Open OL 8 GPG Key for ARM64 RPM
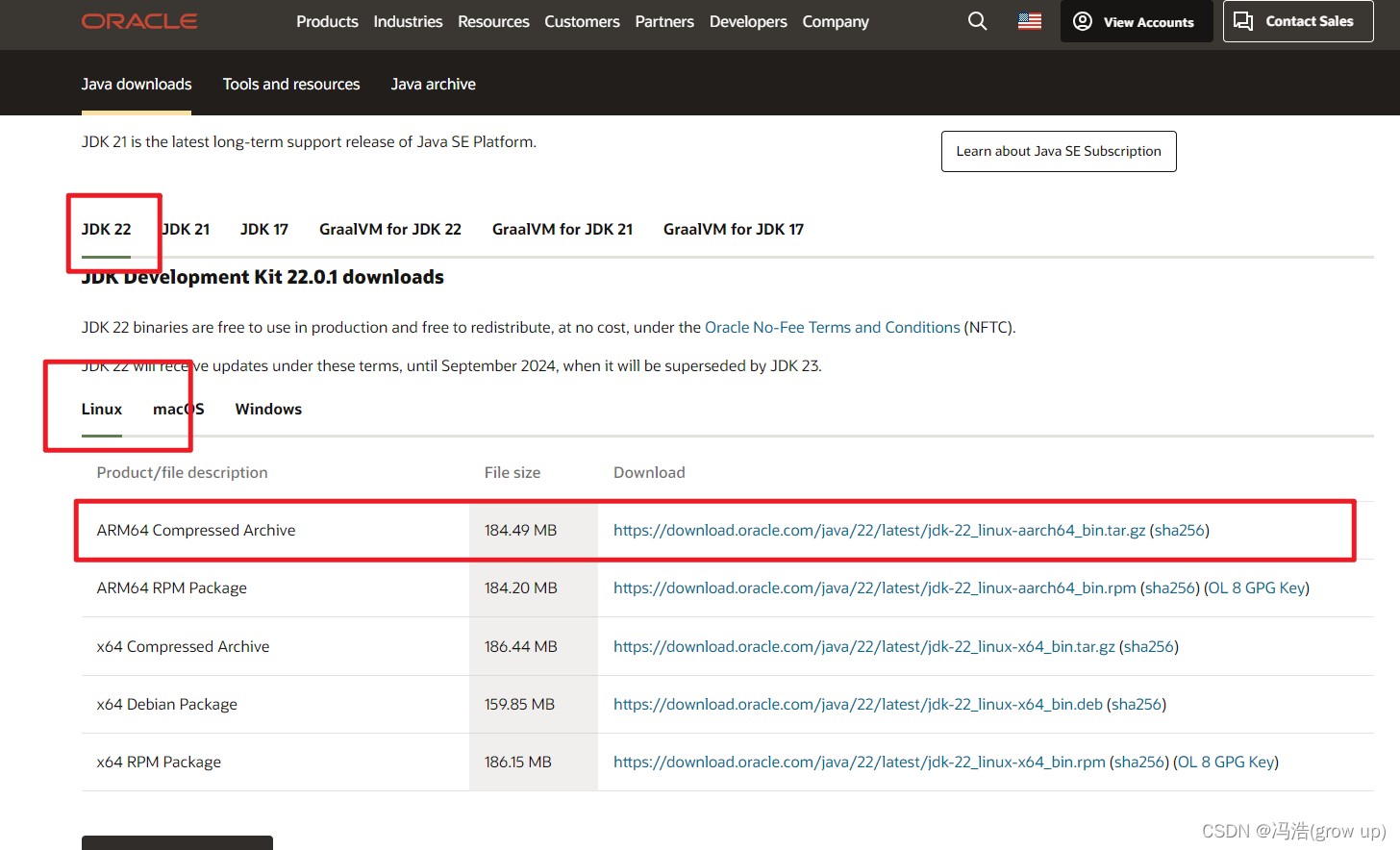 click(1257, 587)
